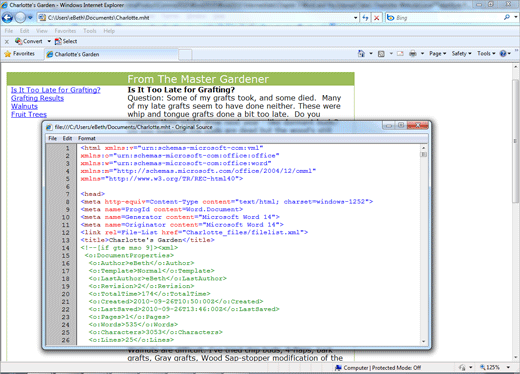The image size is (520, 374).
Task: Click the Internet Explorer logo in title bar
Action: click(4, 5)
